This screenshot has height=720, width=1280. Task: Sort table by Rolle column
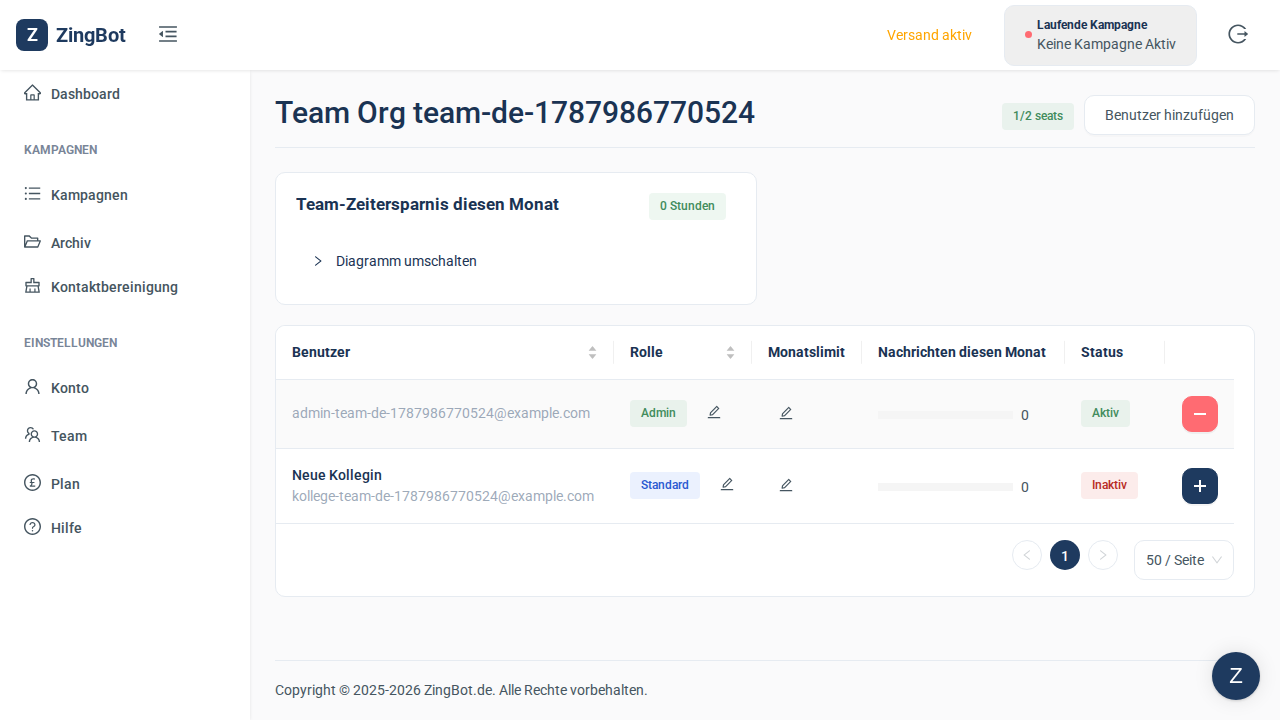[683, 352]
